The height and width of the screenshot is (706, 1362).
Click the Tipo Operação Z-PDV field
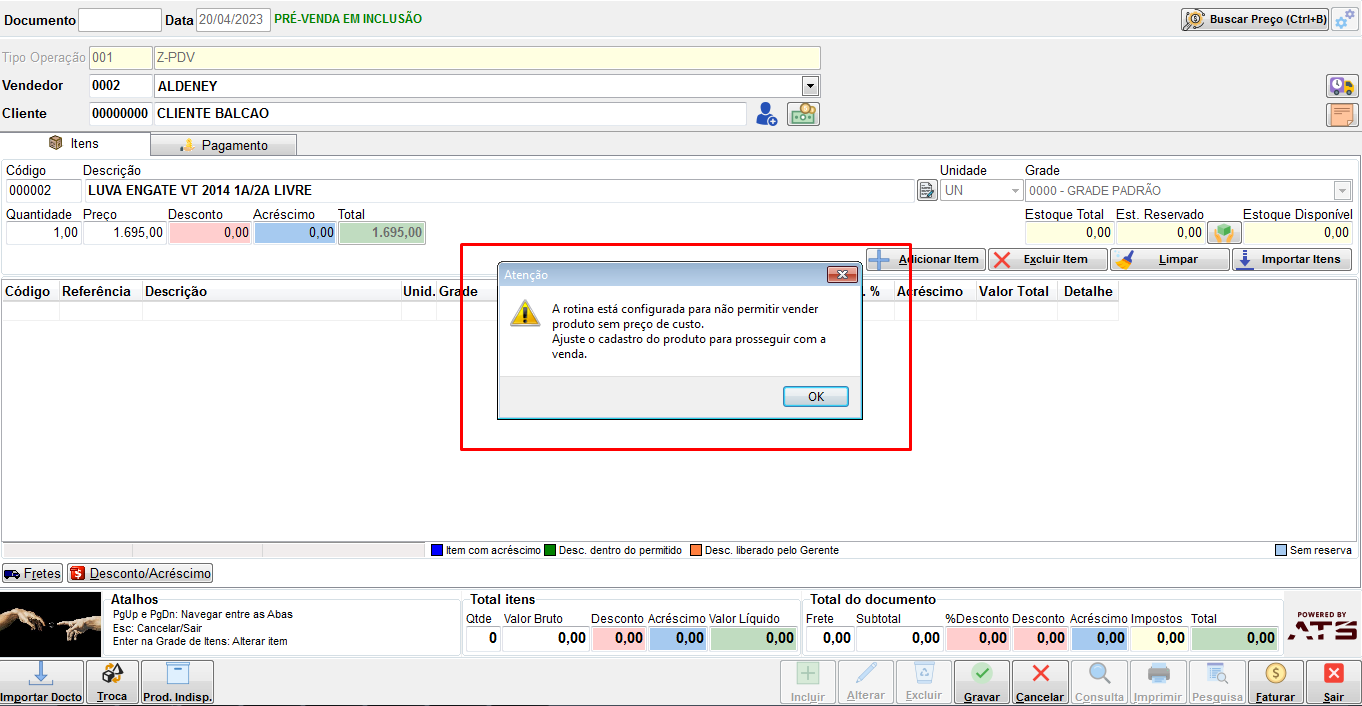coord(487,58)
